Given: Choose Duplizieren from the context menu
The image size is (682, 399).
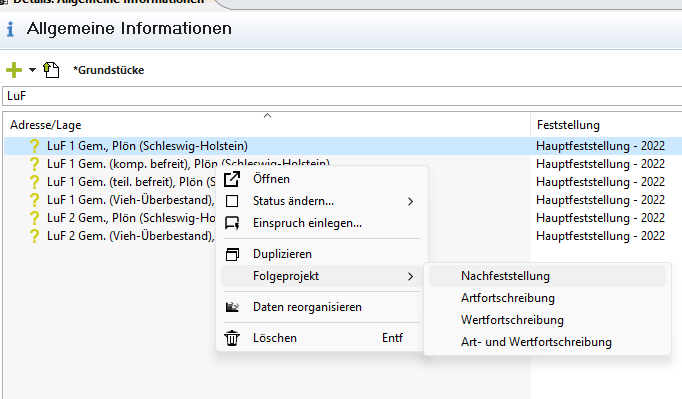Looking at the screenshot, I should [322, 254].
